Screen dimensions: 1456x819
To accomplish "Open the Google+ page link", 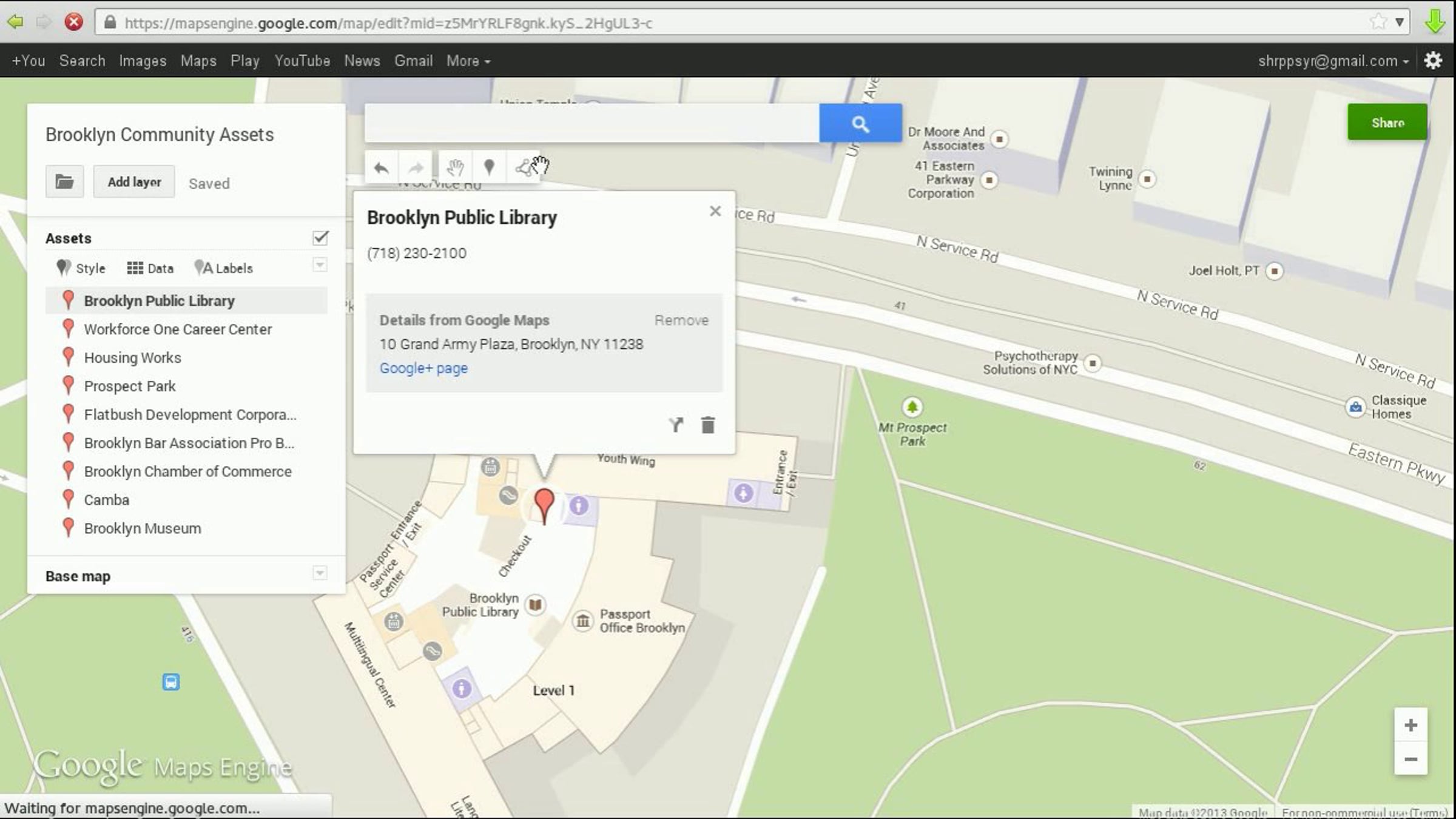I will 423,368.
